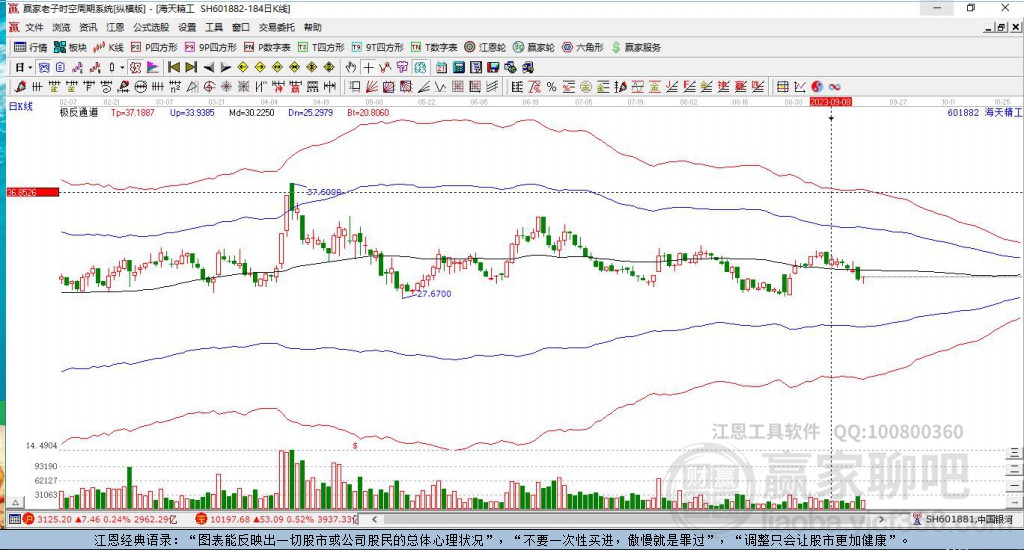Viewport: 1024px width, 550px height.
Task: Click the Md=30.2250 indicator value
Action: point(251,112)
